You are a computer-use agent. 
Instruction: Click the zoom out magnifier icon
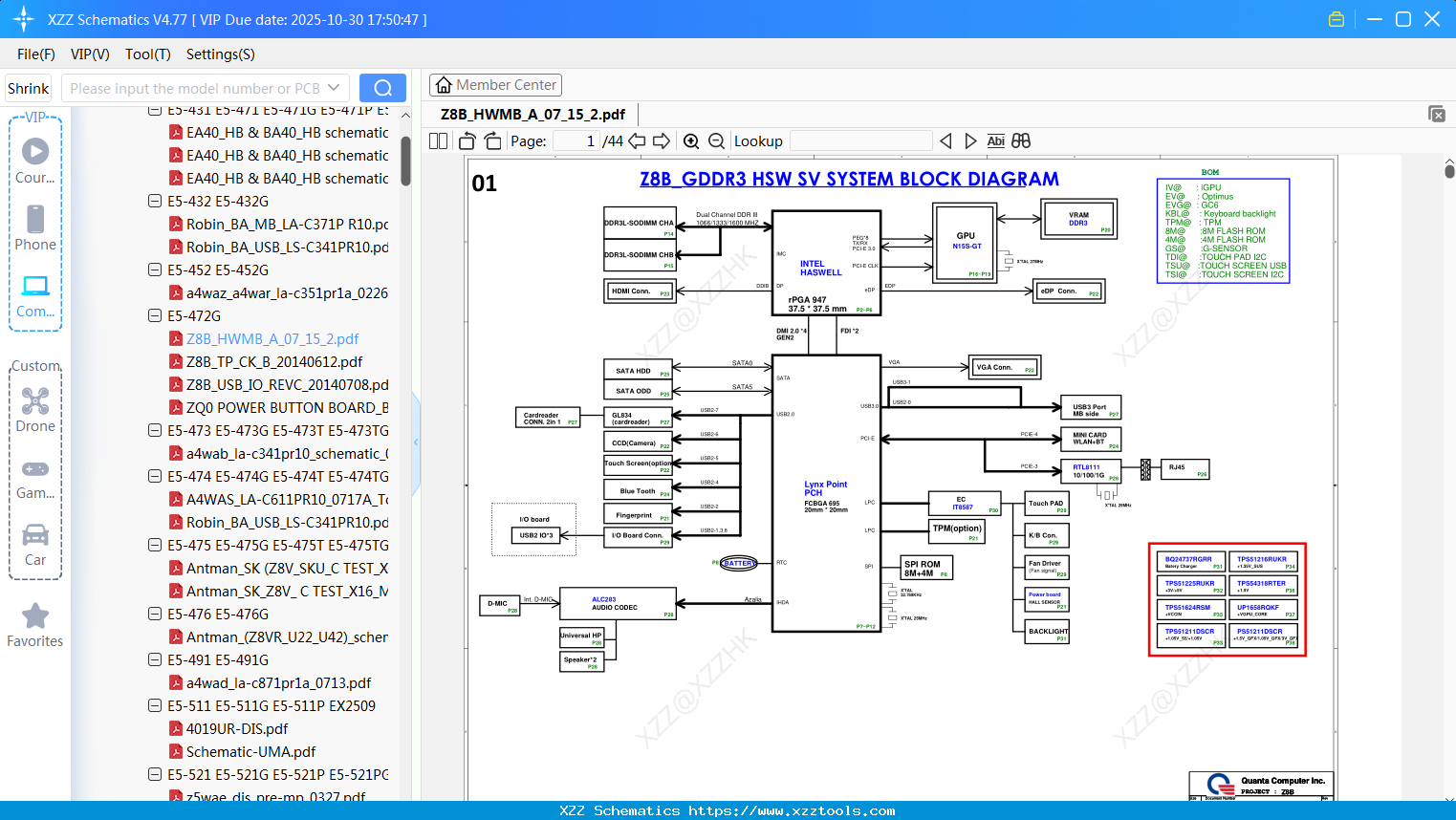(x=717, y=141)
